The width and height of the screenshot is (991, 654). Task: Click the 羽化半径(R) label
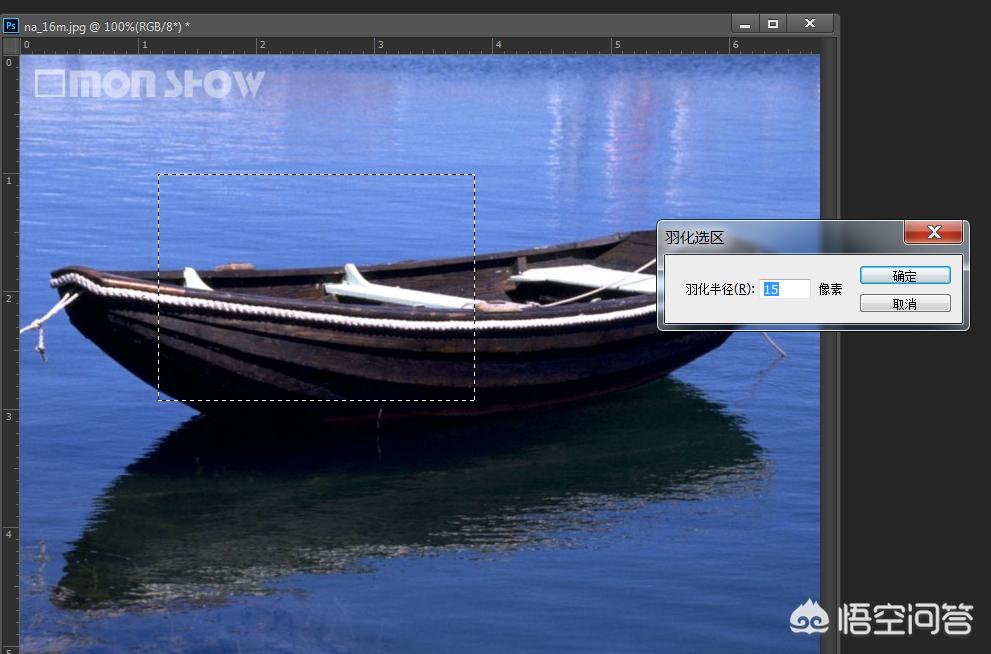[x=718, y=289]
